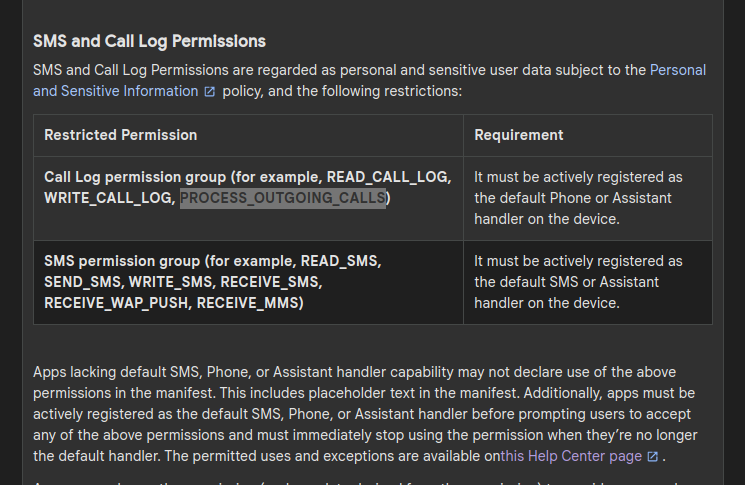Click the "SMS and Call Log Permissions" heading
This screenshot has width=745, height=485.
[x=149, y=41]
